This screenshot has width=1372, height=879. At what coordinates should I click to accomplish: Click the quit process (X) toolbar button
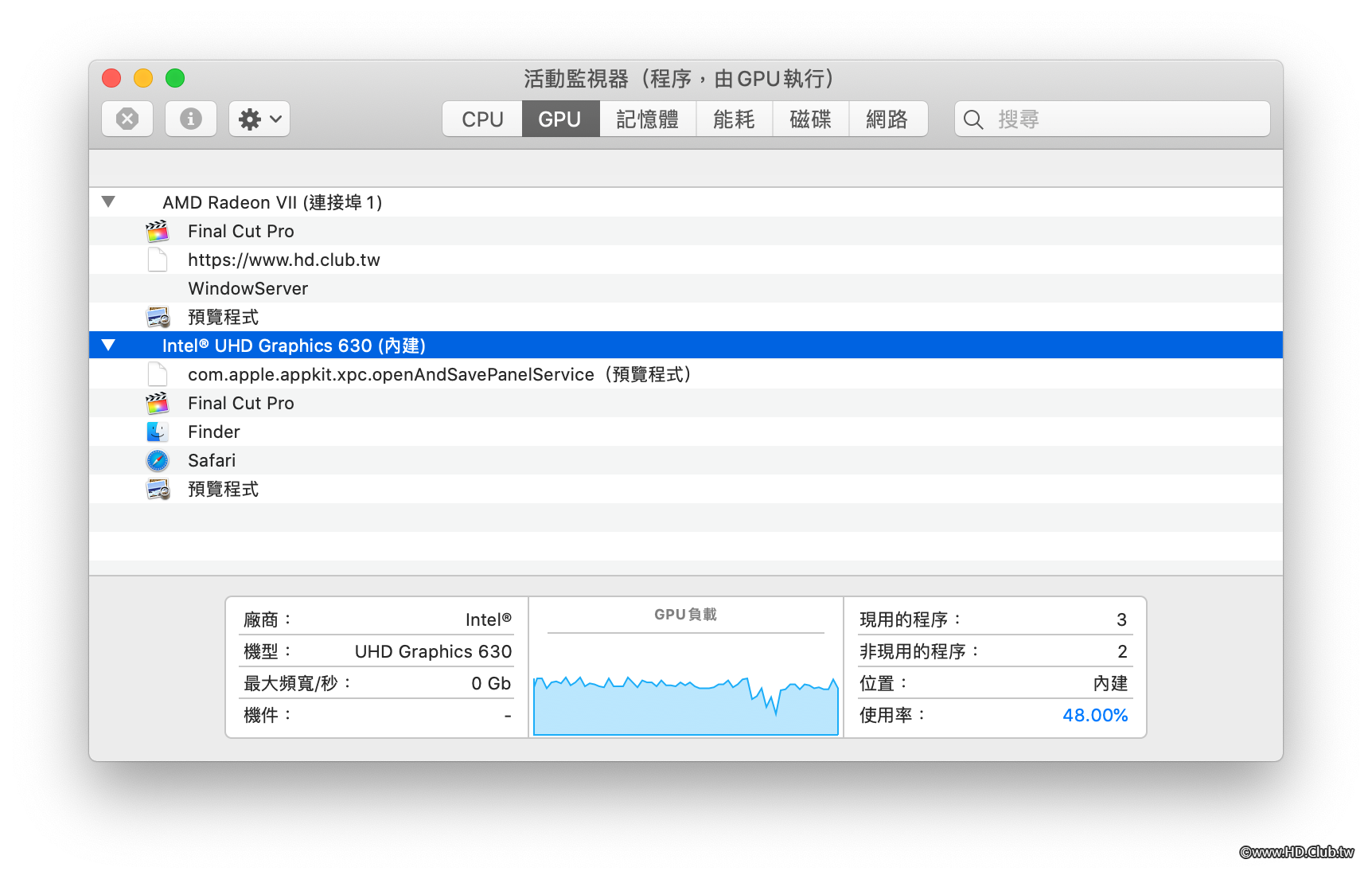point(127,119)
